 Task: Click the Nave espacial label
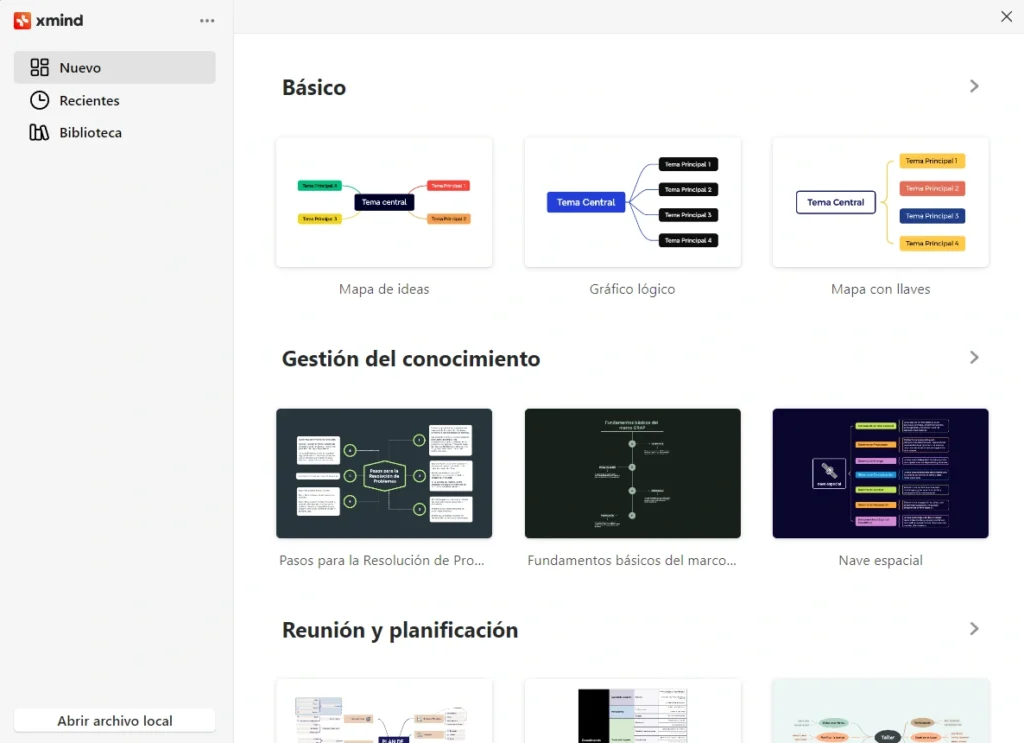click(880, 560)
